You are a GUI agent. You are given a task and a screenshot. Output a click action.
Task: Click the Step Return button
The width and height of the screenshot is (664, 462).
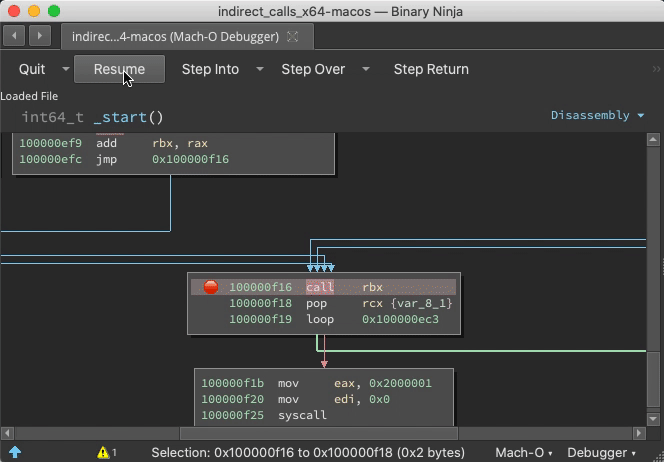(x=431, y=69)
